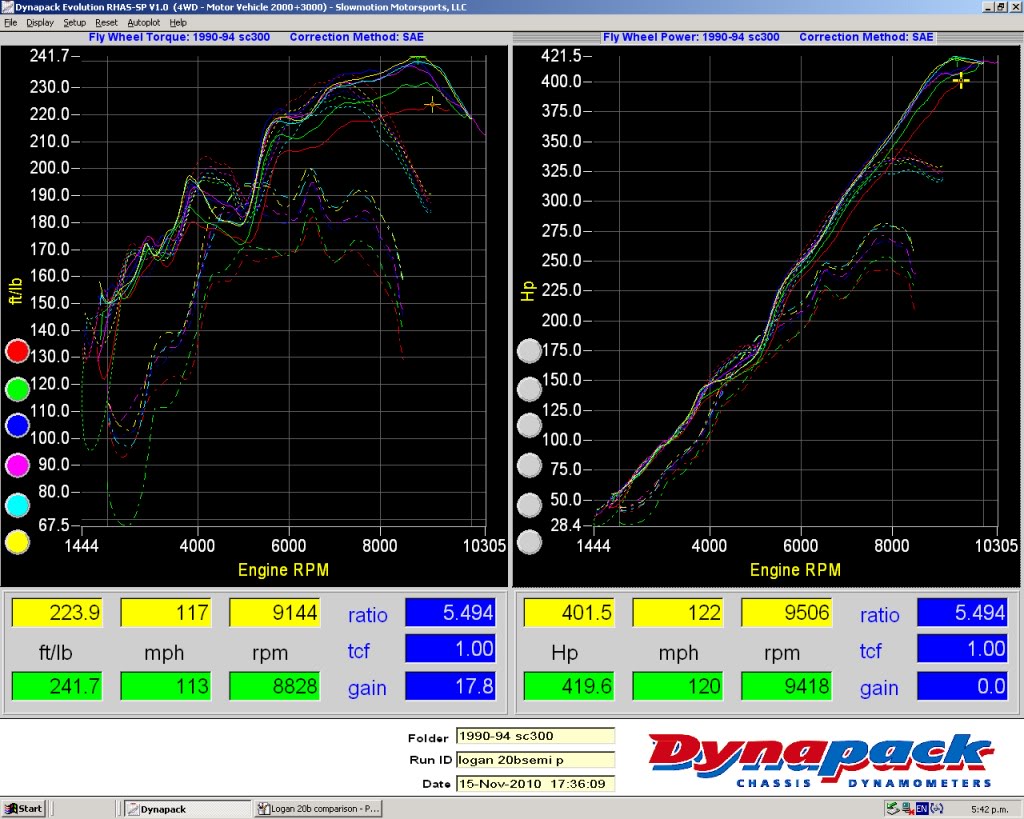This screenshot has width=1024, height=819.
Task: Minimize the Dynapack window
Action: [x=987, y=7]
